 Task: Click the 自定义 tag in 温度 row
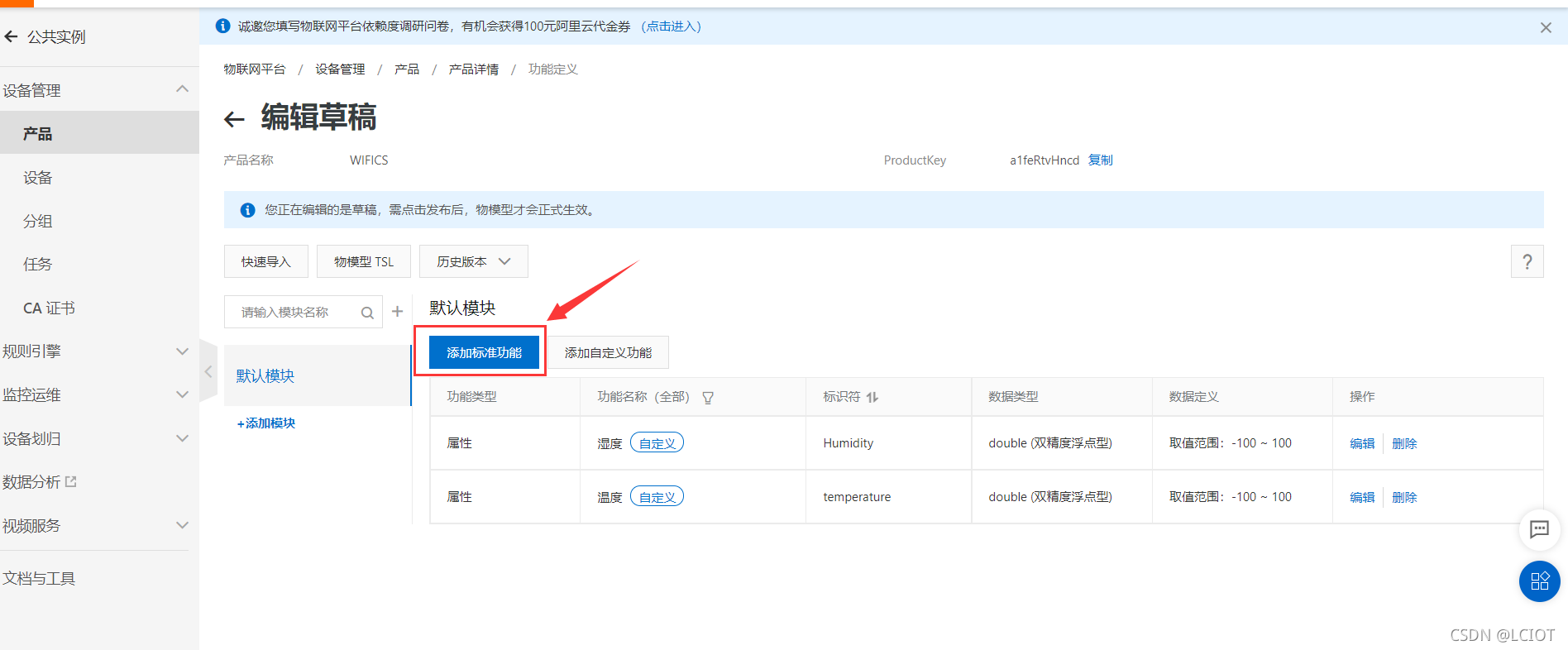tap(657, 497)
